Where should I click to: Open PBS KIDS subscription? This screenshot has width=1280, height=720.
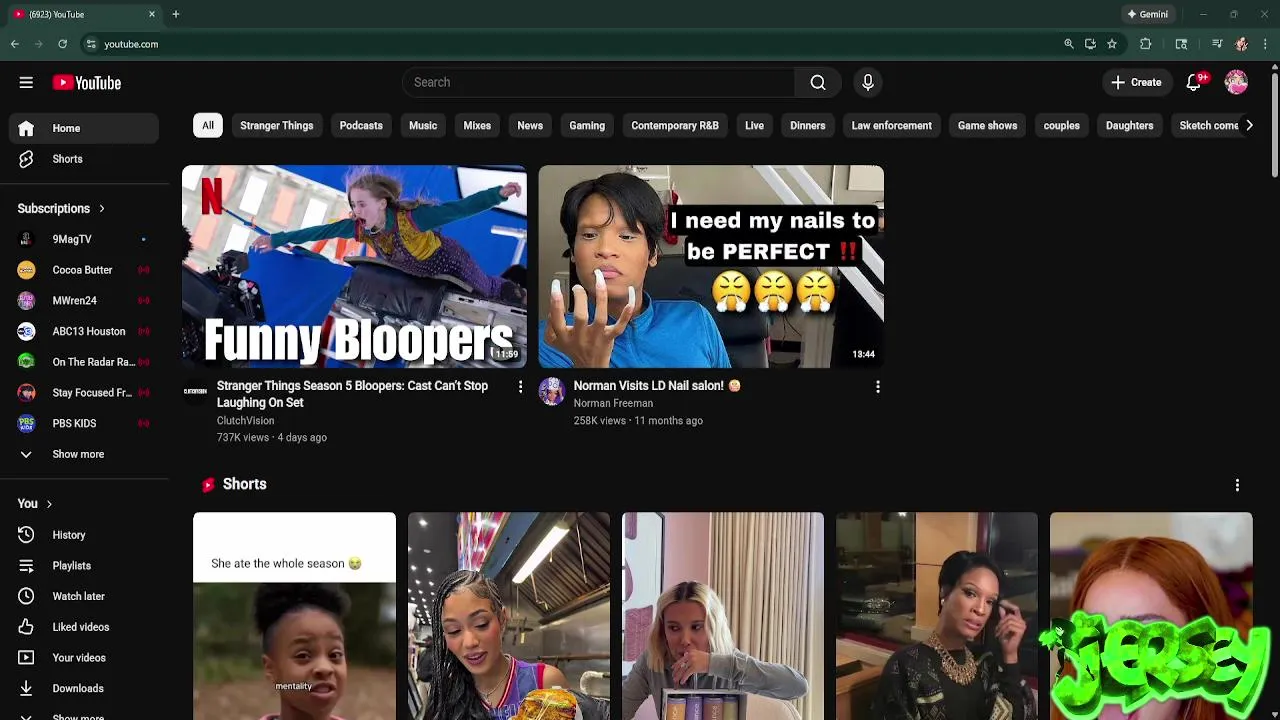coord(84,423)
